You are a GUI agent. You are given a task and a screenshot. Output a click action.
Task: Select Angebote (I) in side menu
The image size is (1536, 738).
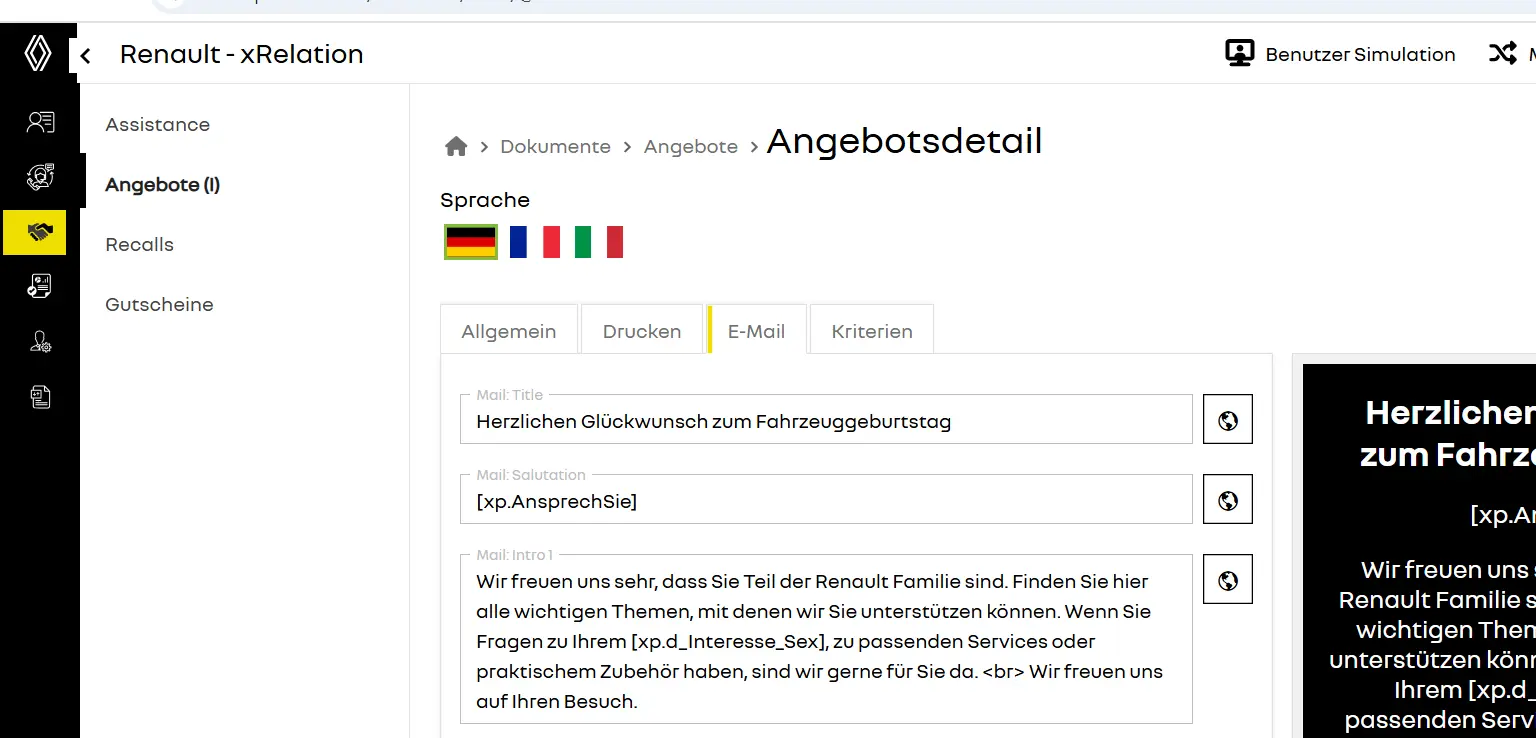tap(163, 185)
